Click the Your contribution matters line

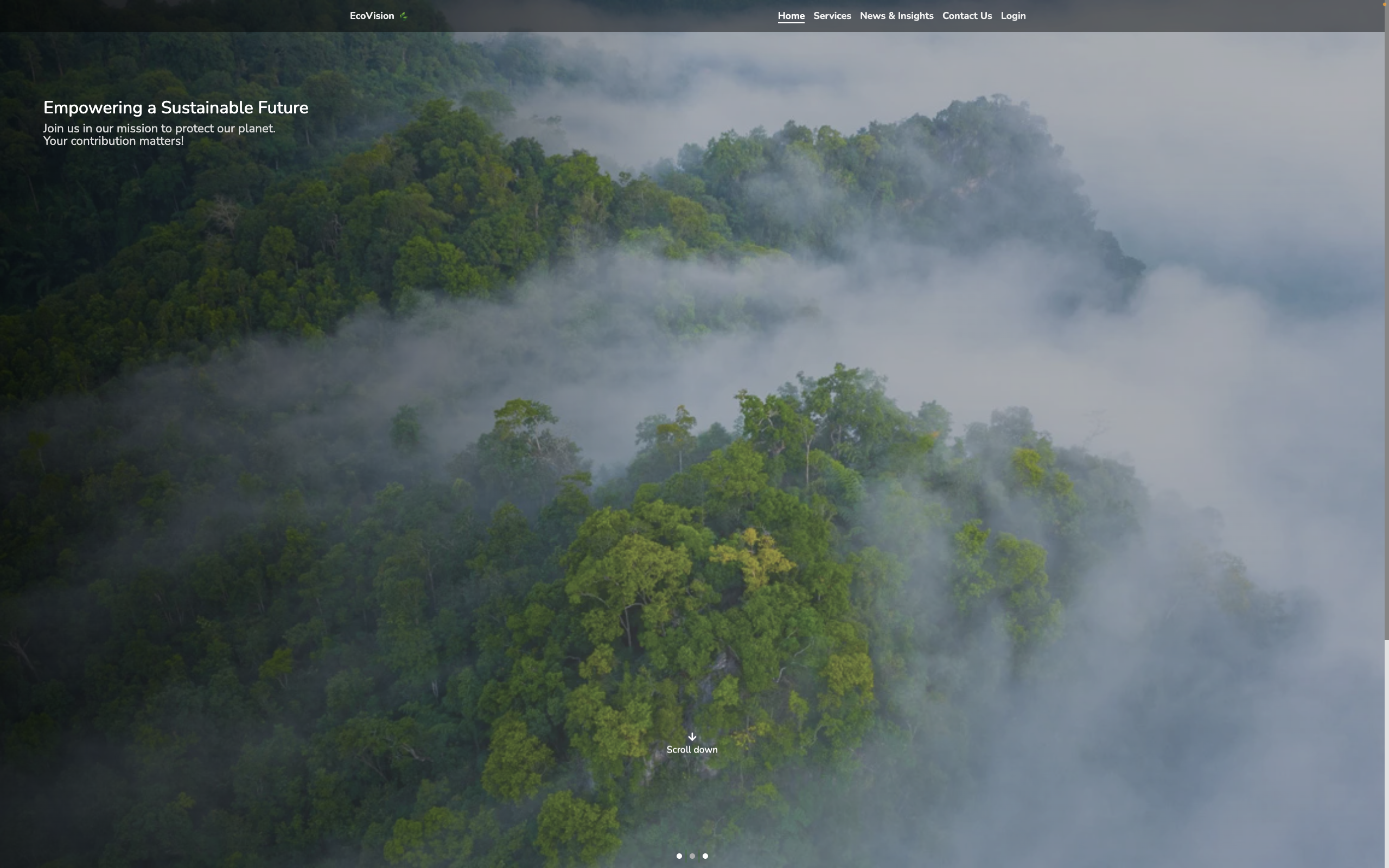(113, 141)
